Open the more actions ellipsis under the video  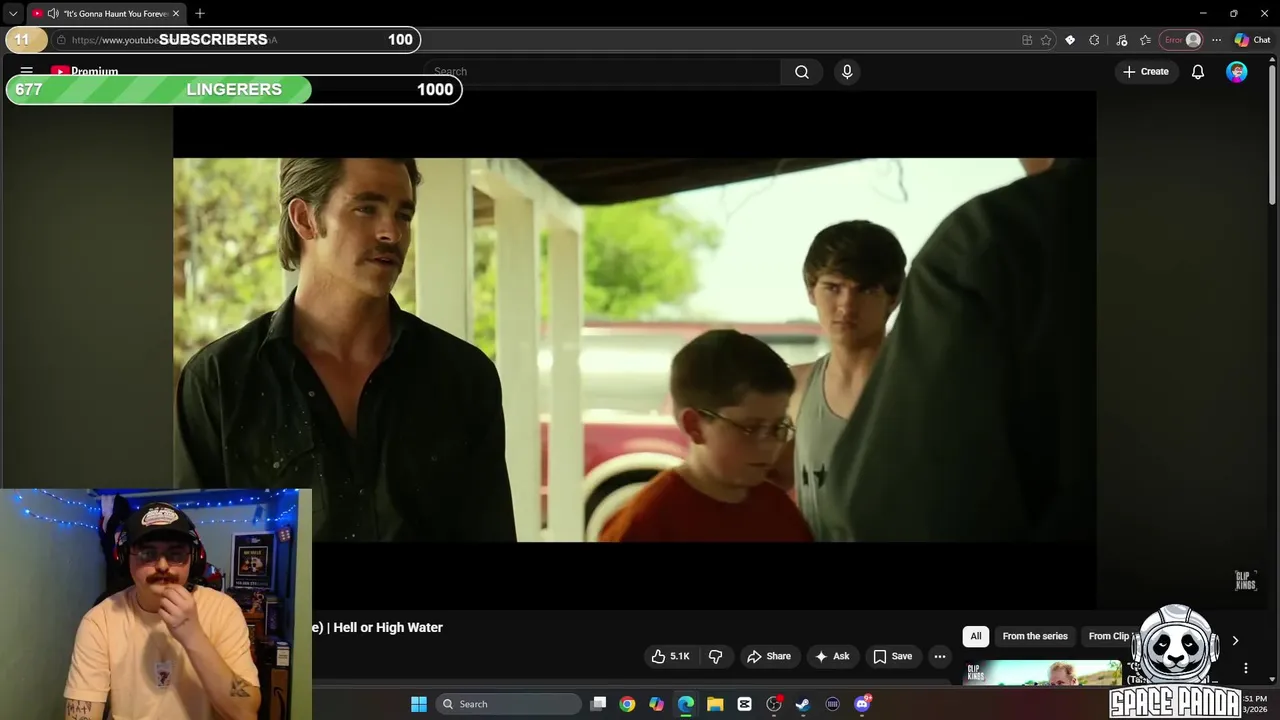click(x=940, y=656)
